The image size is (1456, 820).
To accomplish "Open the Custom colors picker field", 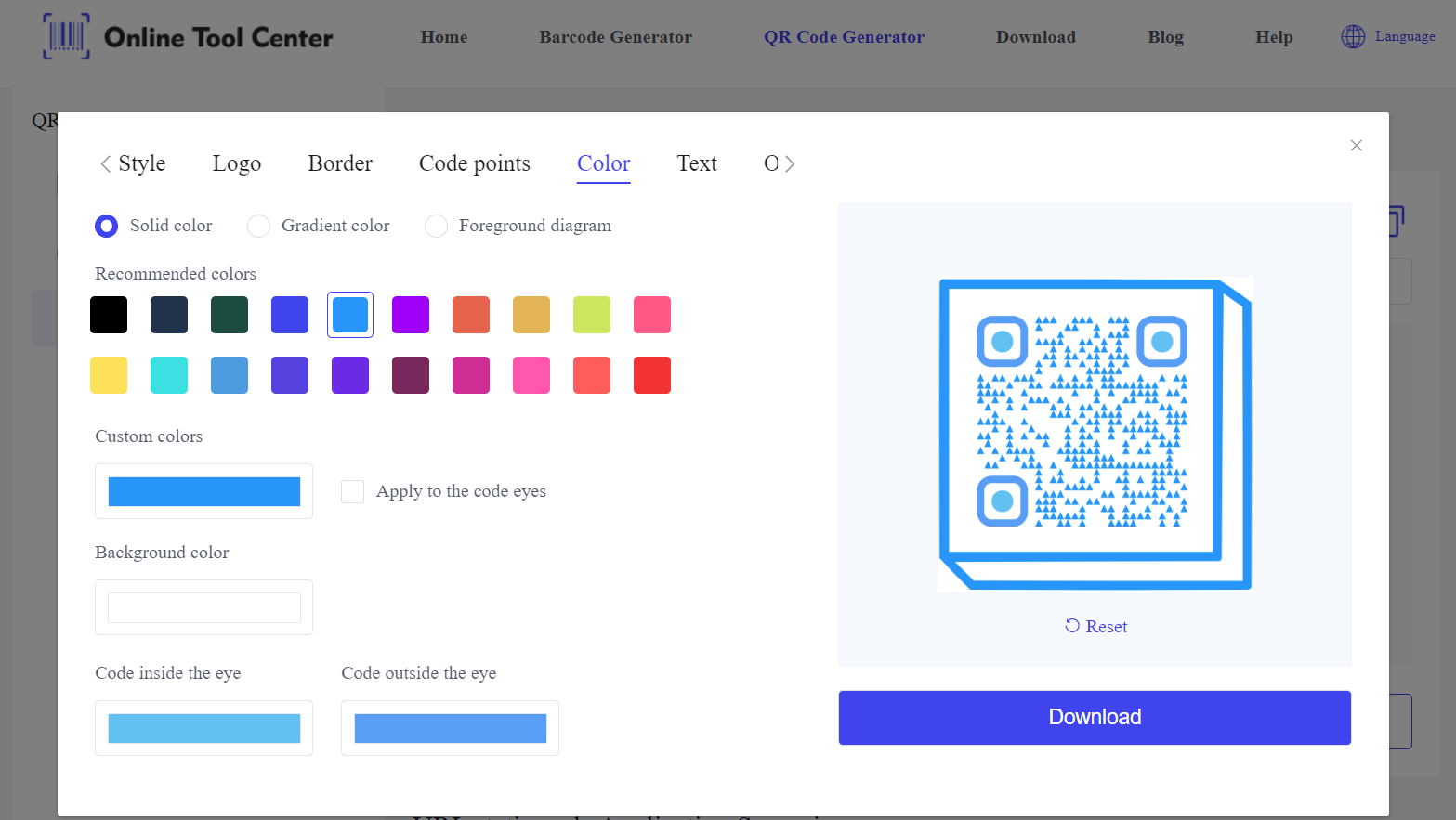I will [204, 491].
